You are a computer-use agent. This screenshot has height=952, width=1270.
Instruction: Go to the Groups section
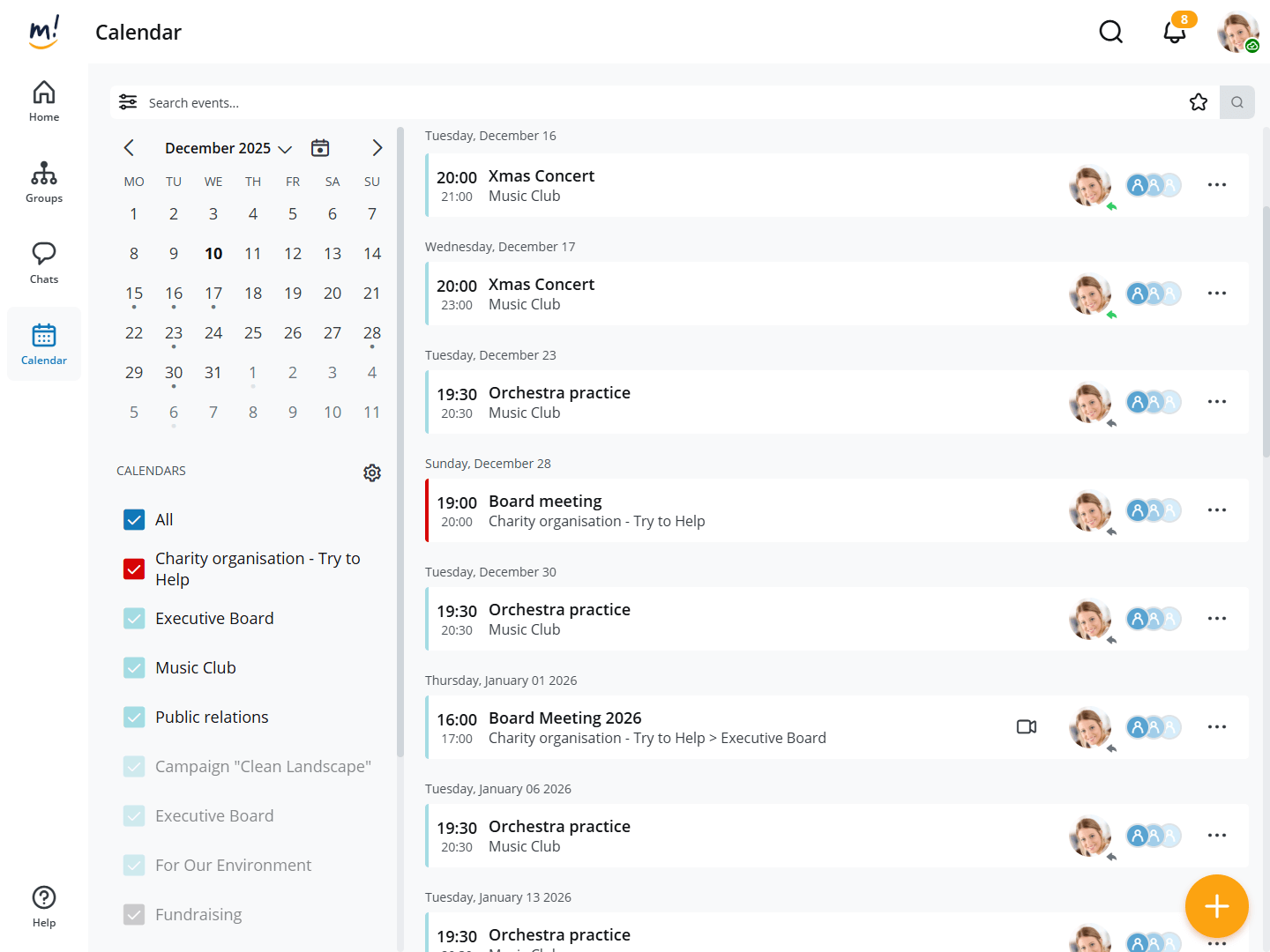tap(44, 182)
